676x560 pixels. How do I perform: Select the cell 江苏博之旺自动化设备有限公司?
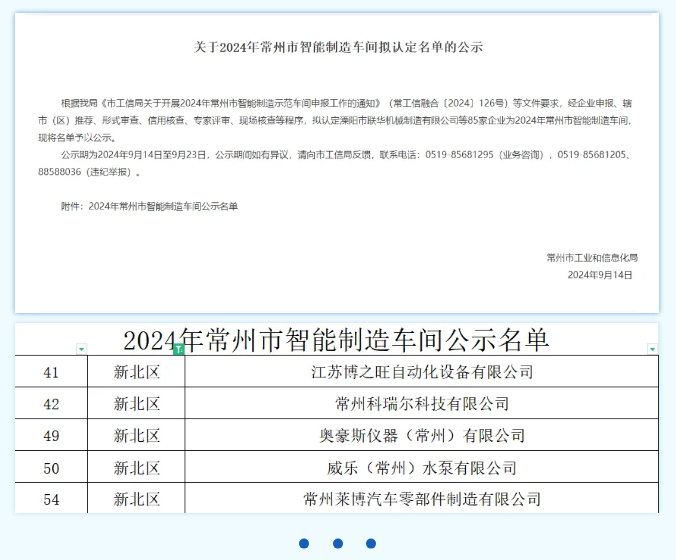pyautogui.click(x=421, y=372)
